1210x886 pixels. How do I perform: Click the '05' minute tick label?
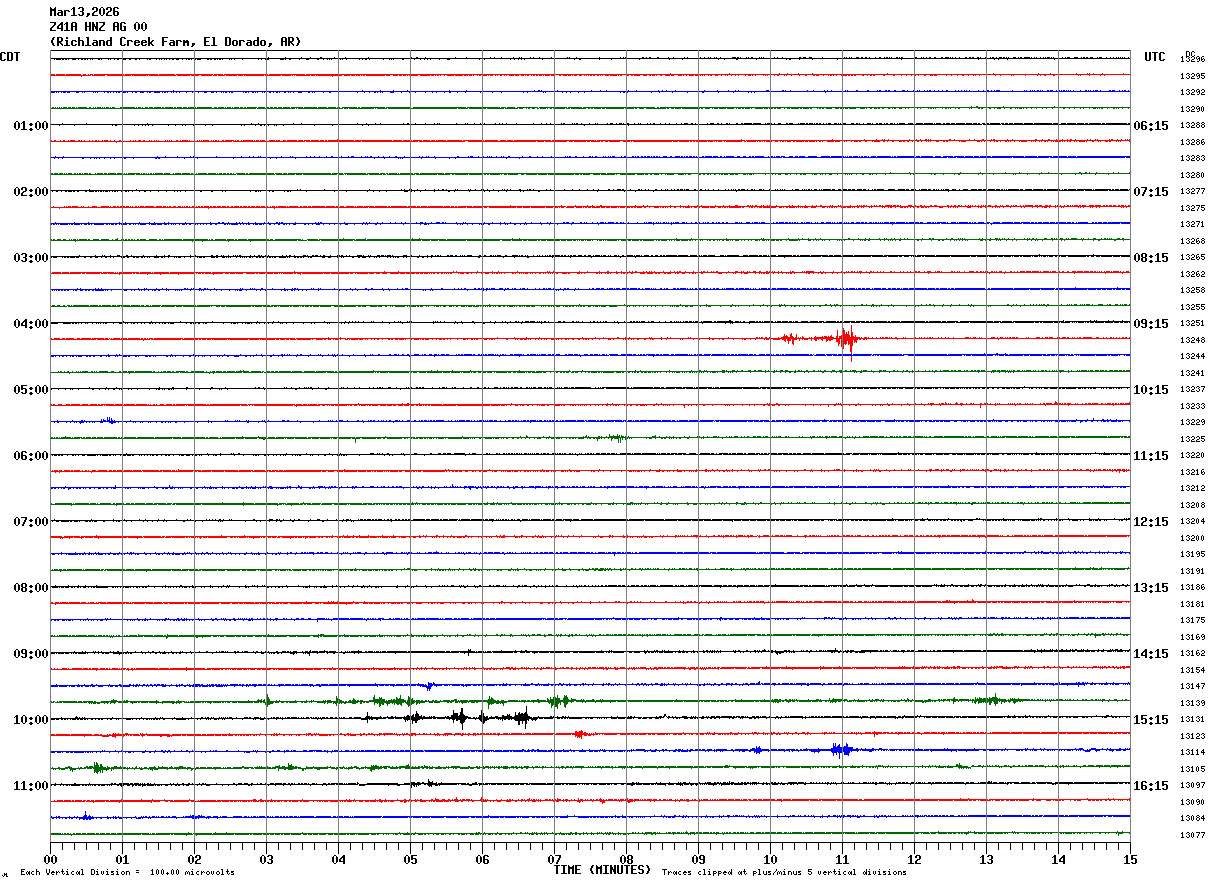tap(410, 859)
